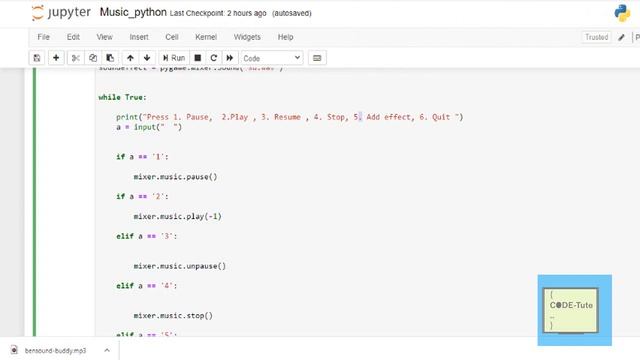Save the notebook with the floppy icon
Viewport: 640px width, 360px height.
pyautogui.click(x=37, y=58)
